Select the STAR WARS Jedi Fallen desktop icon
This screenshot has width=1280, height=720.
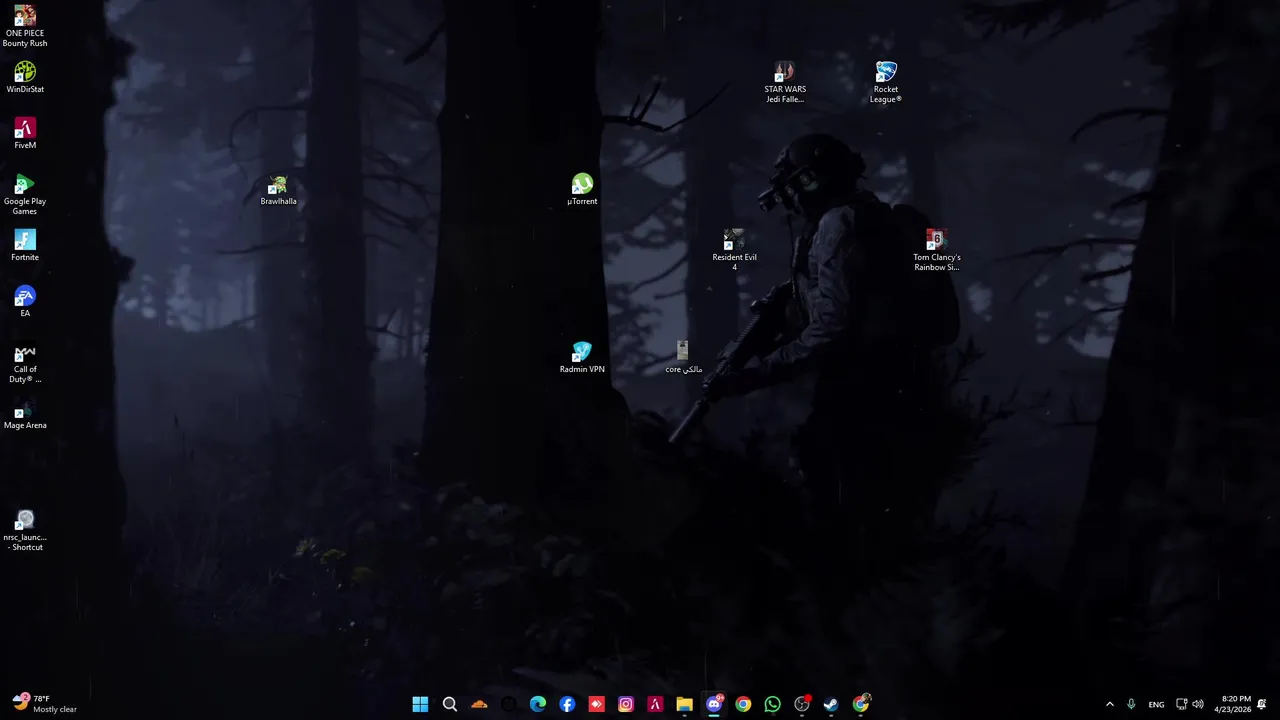[x=785, y=83]
